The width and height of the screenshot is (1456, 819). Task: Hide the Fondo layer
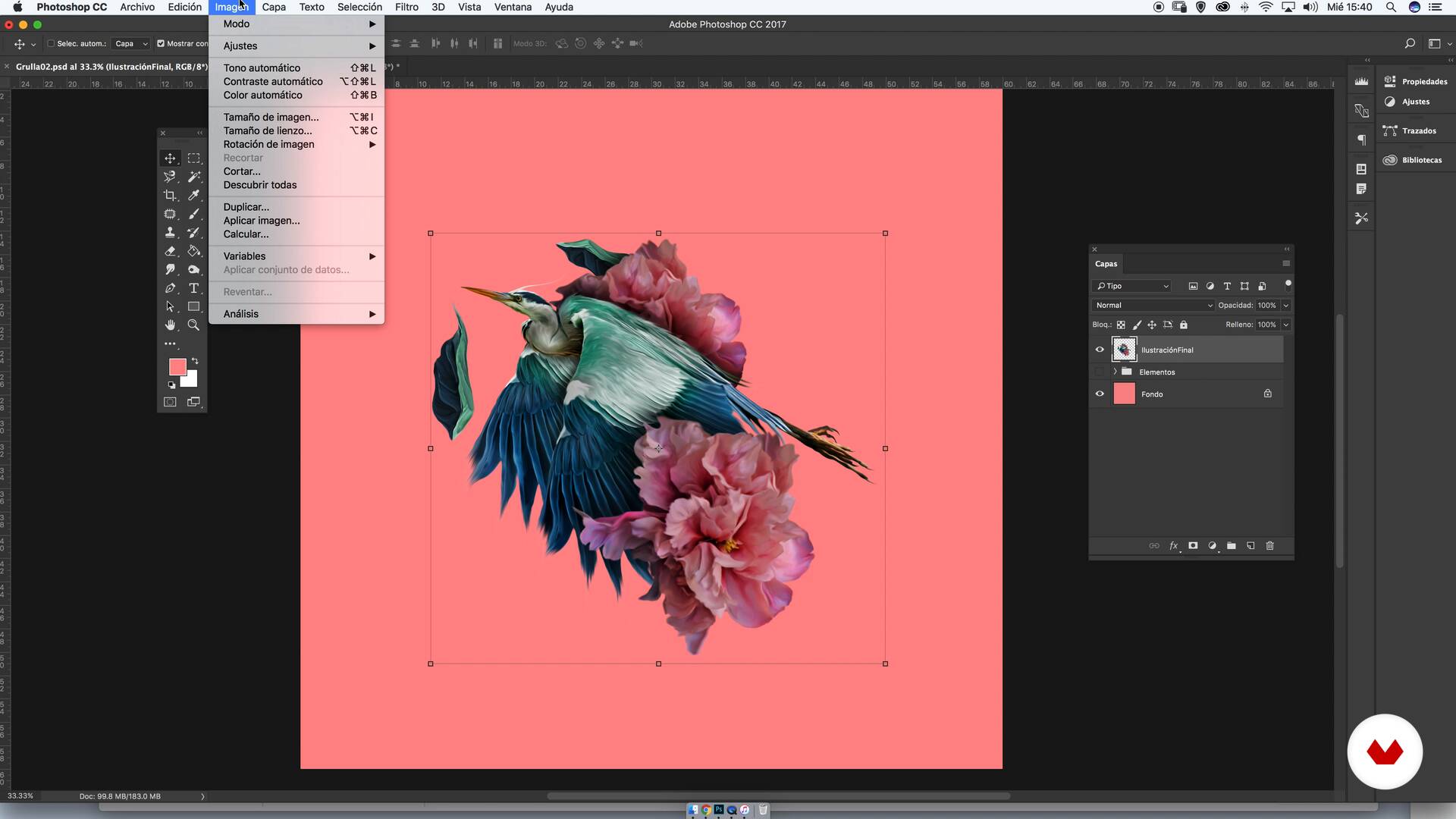coord(1100,394)
